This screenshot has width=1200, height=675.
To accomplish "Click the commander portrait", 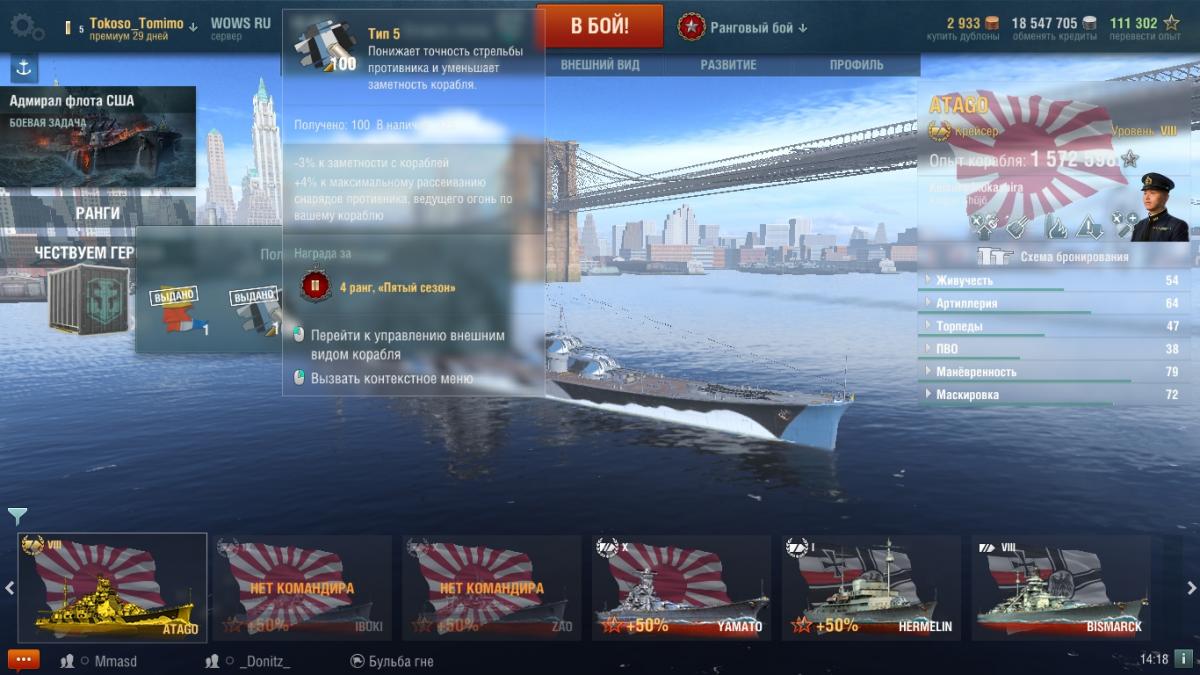I will pos(1159,207).
